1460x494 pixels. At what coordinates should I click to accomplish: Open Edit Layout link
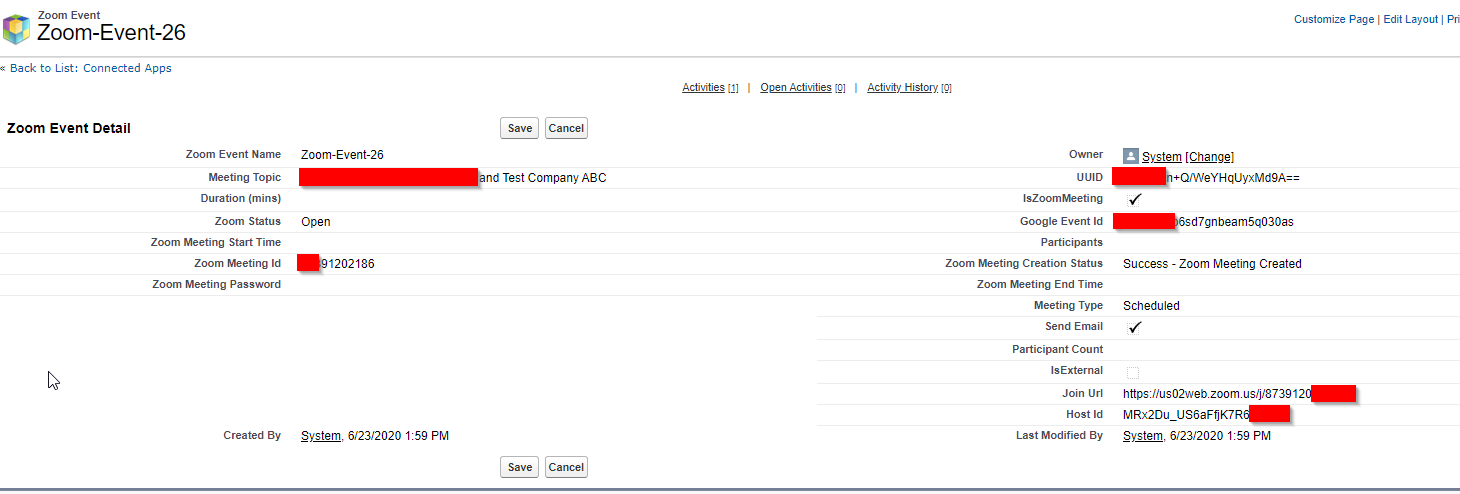click(x=1410, y=19)
